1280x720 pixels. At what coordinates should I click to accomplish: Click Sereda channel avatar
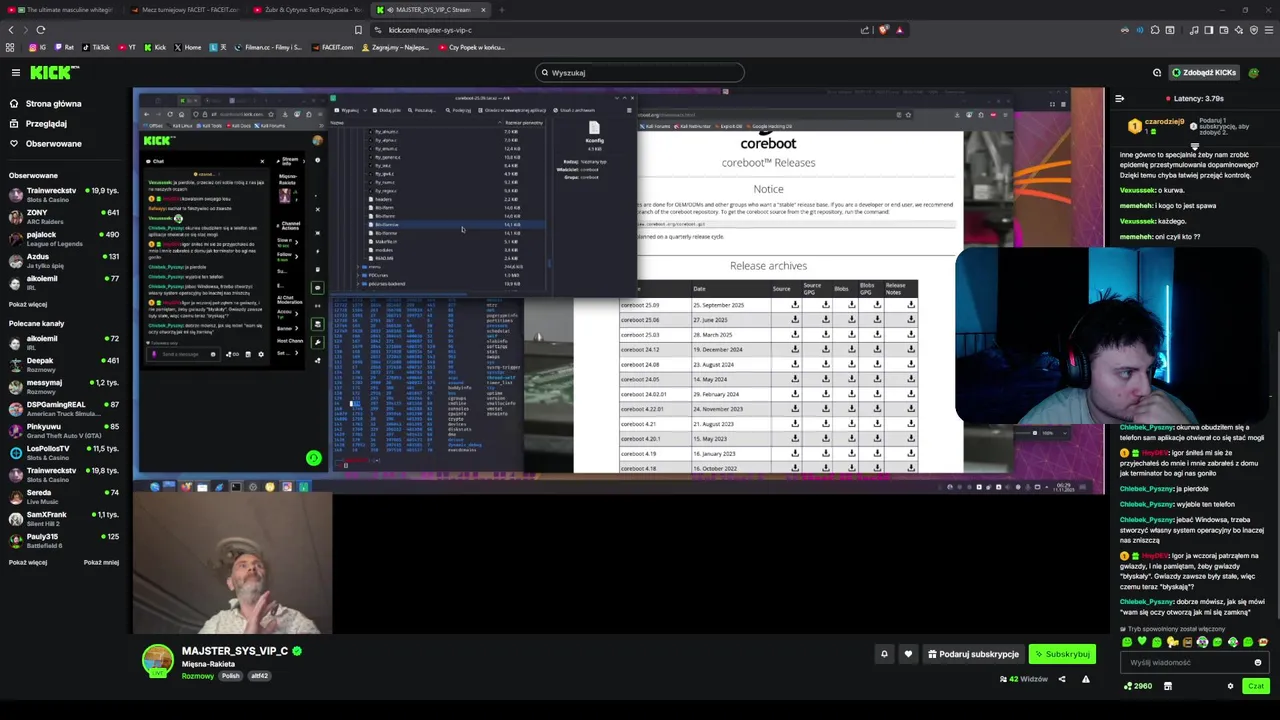click(15, 496)
